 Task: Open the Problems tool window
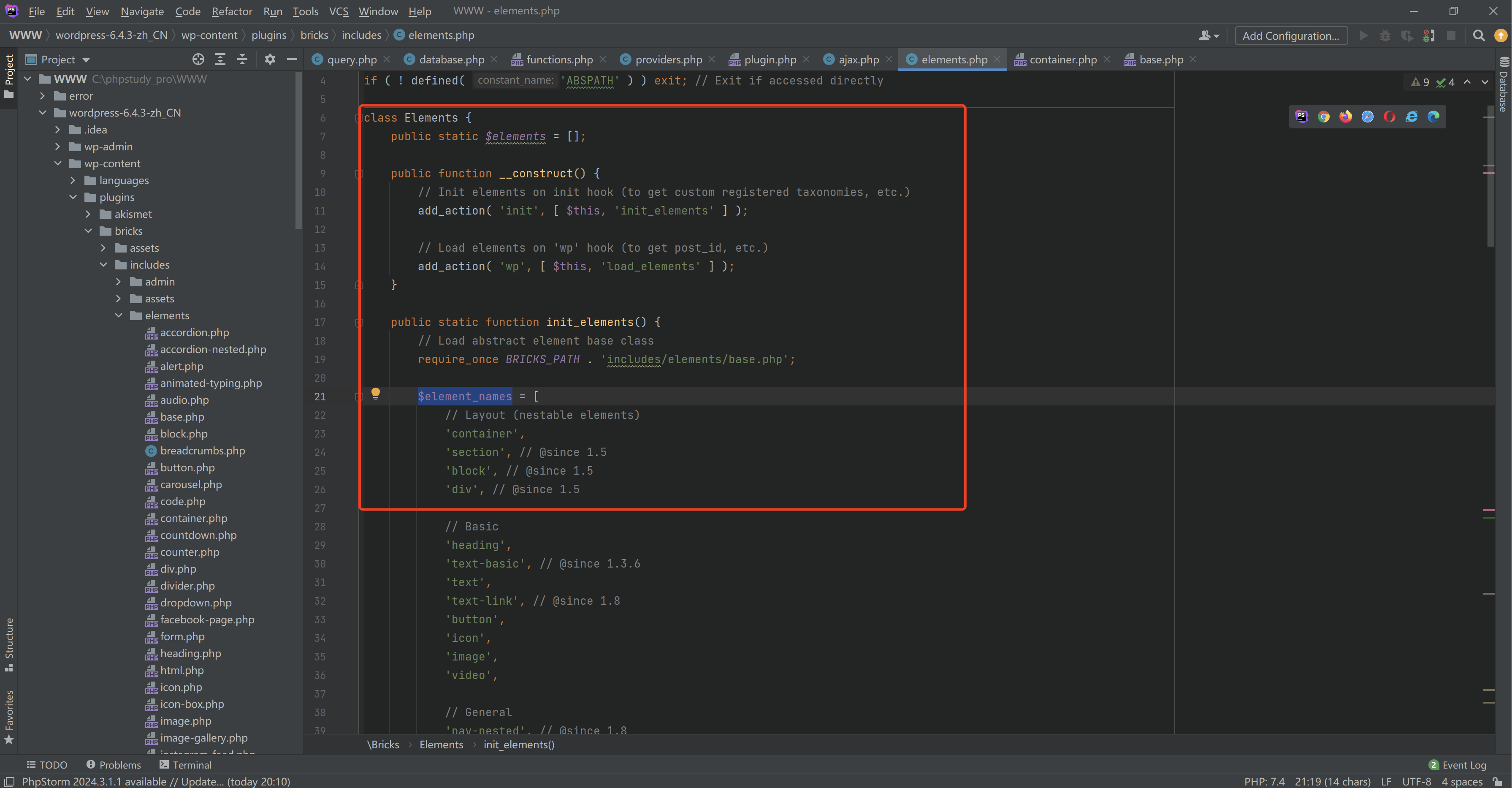[113, 764]
